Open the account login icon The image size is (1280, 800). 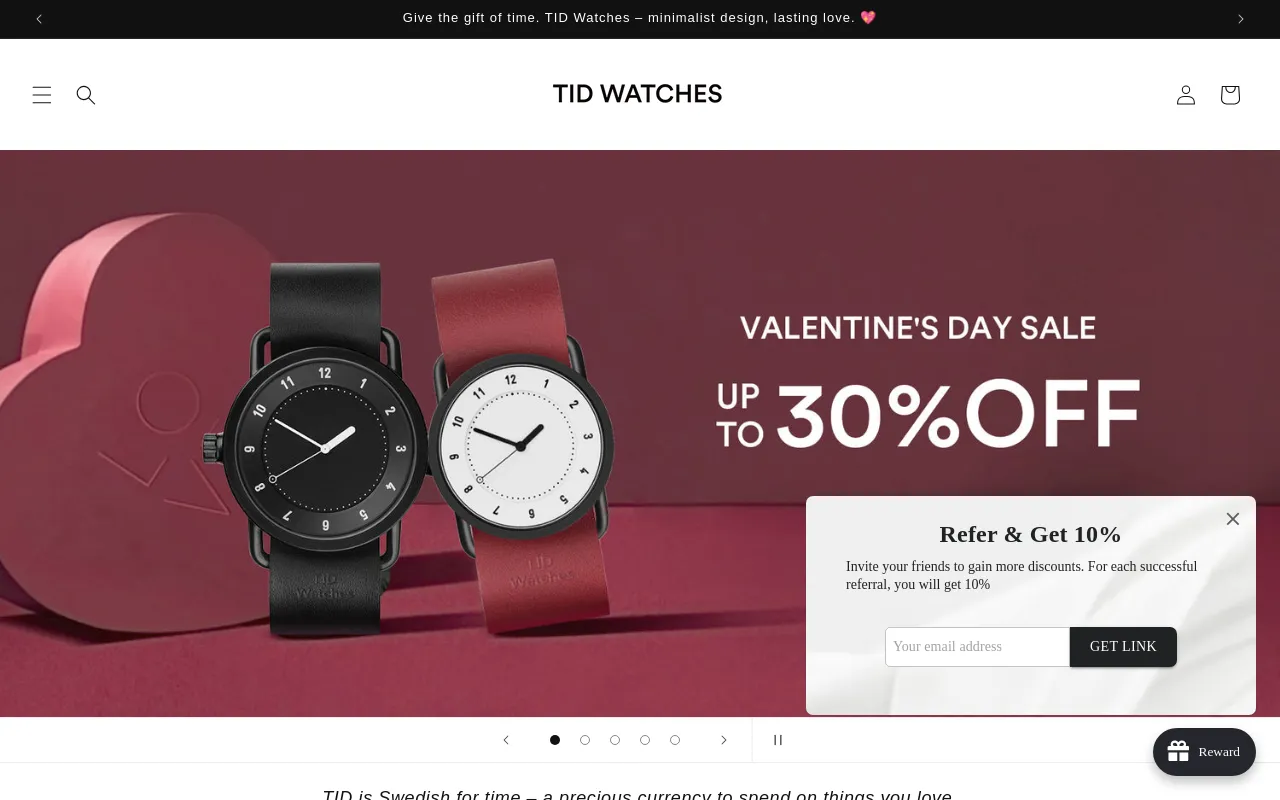coord(1186,95)
